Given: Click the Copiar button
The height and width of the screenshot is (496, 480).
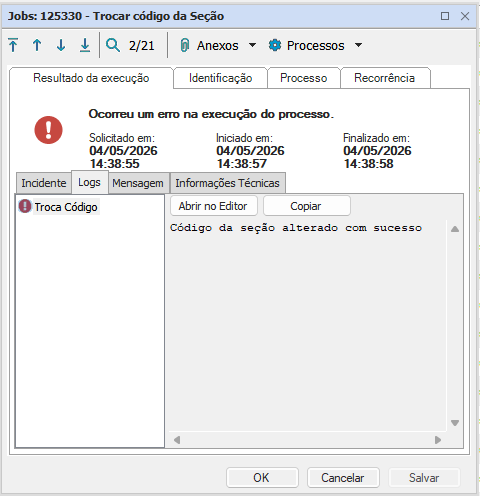Looking at the screenshot, I should point(306,206).
